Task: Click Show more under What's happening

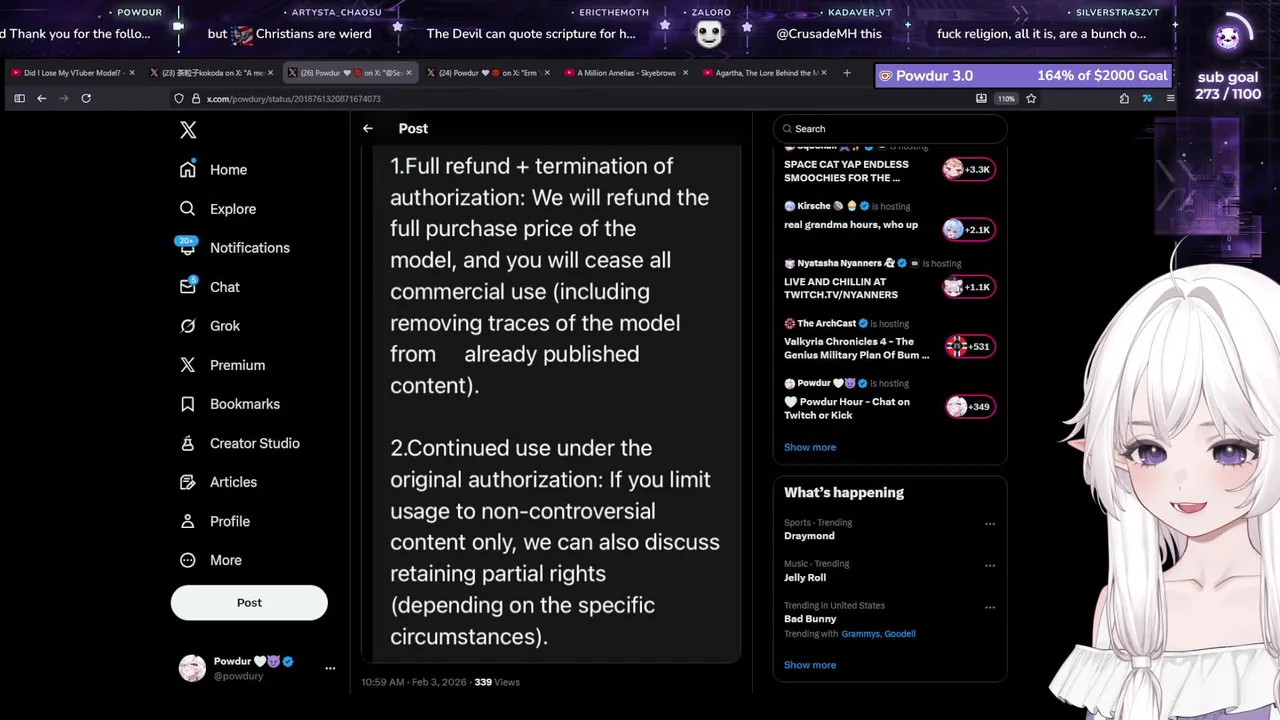Action: point(810,665)
